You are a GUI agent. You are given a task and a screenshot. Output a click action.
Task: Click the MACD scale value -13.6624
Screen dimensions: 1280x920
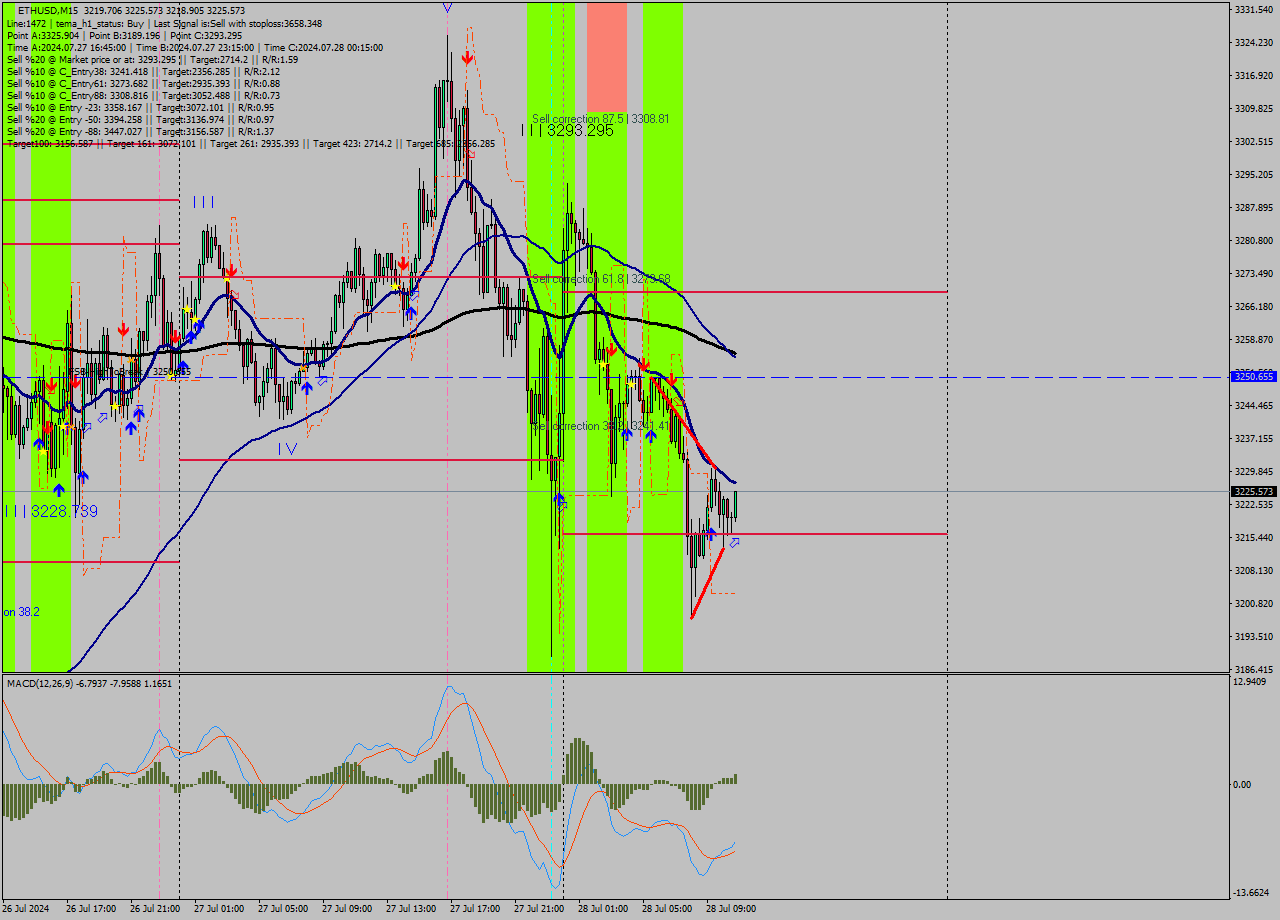1252,892
